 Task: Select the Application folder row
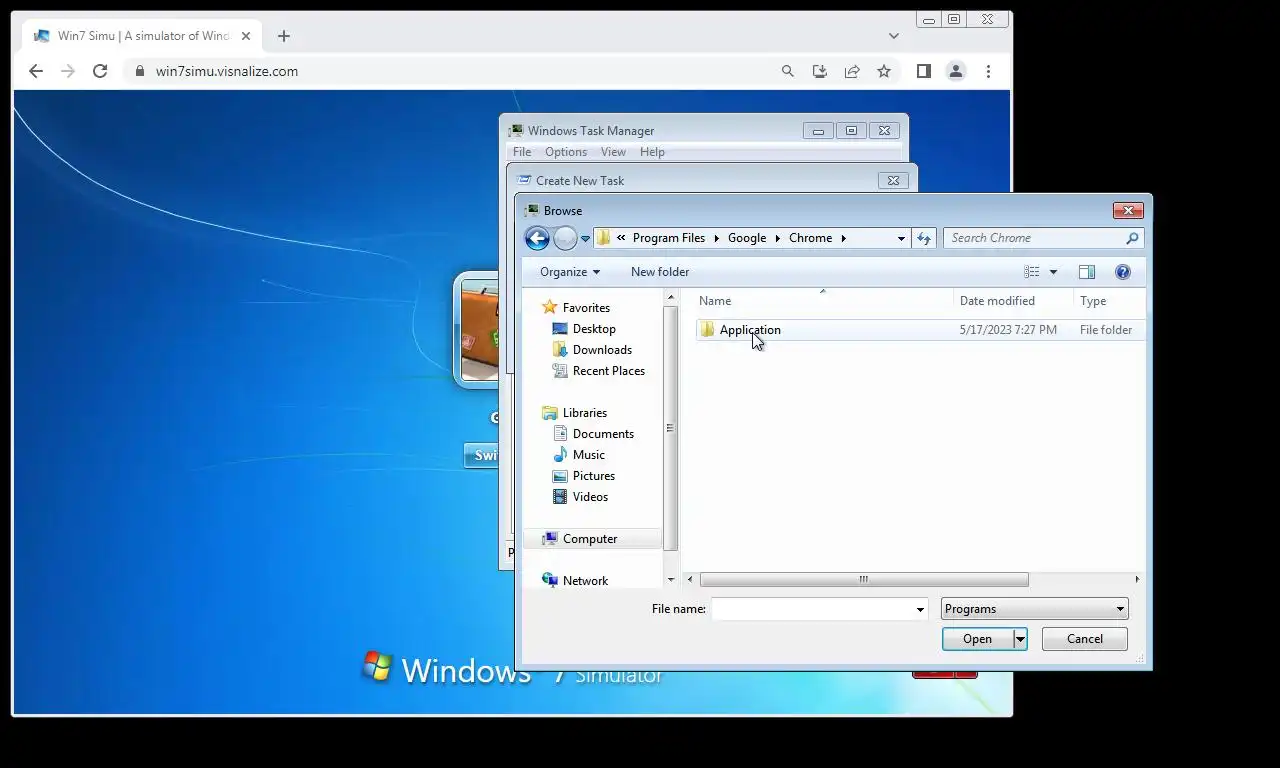click(x=920, y=330)
